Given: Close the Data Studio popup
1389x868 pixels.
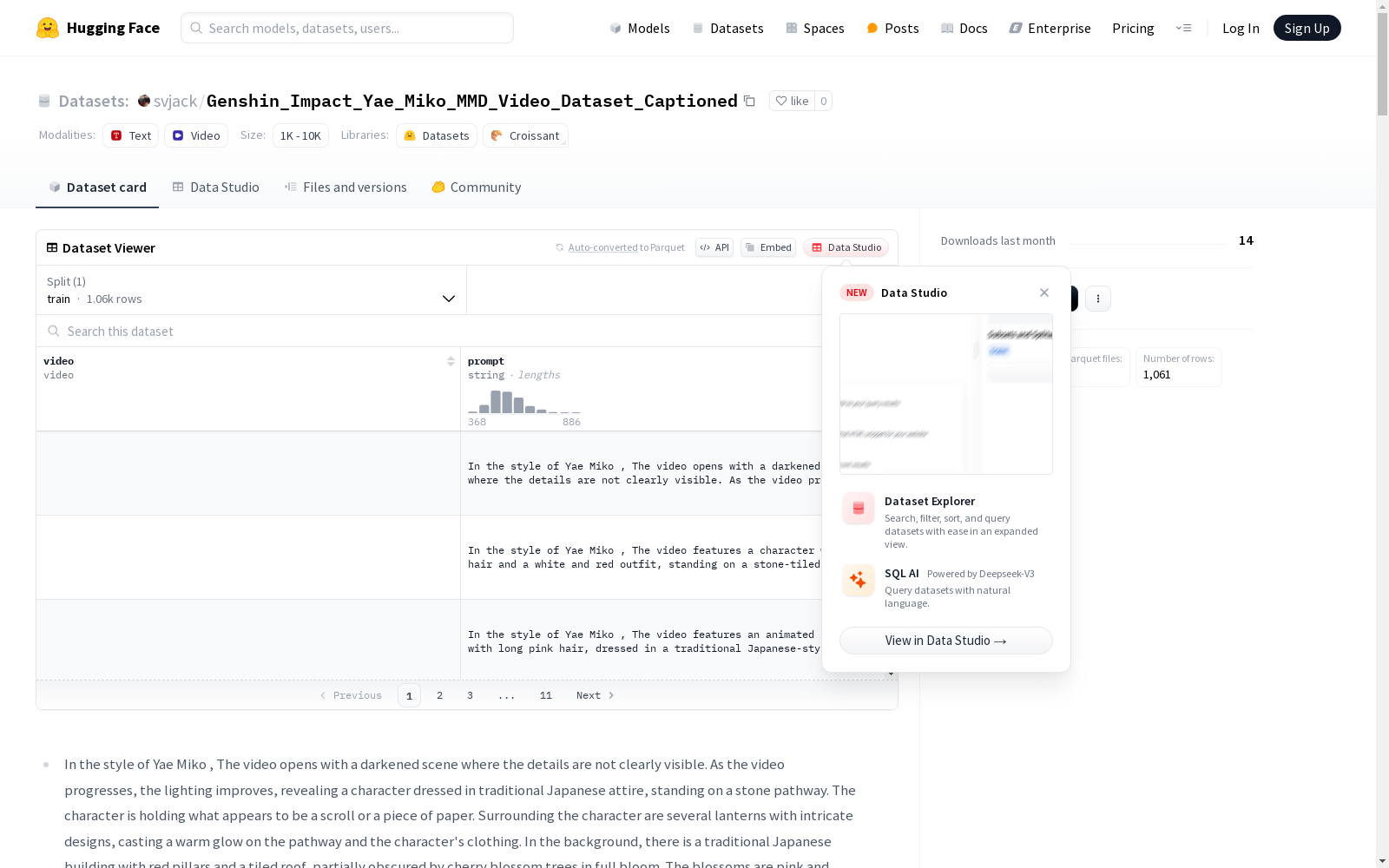Looking at the screenshot, I should [x=1044, y=293].
